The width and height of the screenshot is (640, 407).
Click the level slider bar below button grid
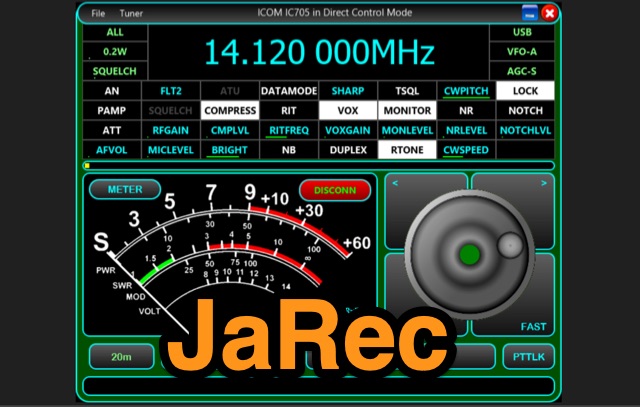coord(318,166)
